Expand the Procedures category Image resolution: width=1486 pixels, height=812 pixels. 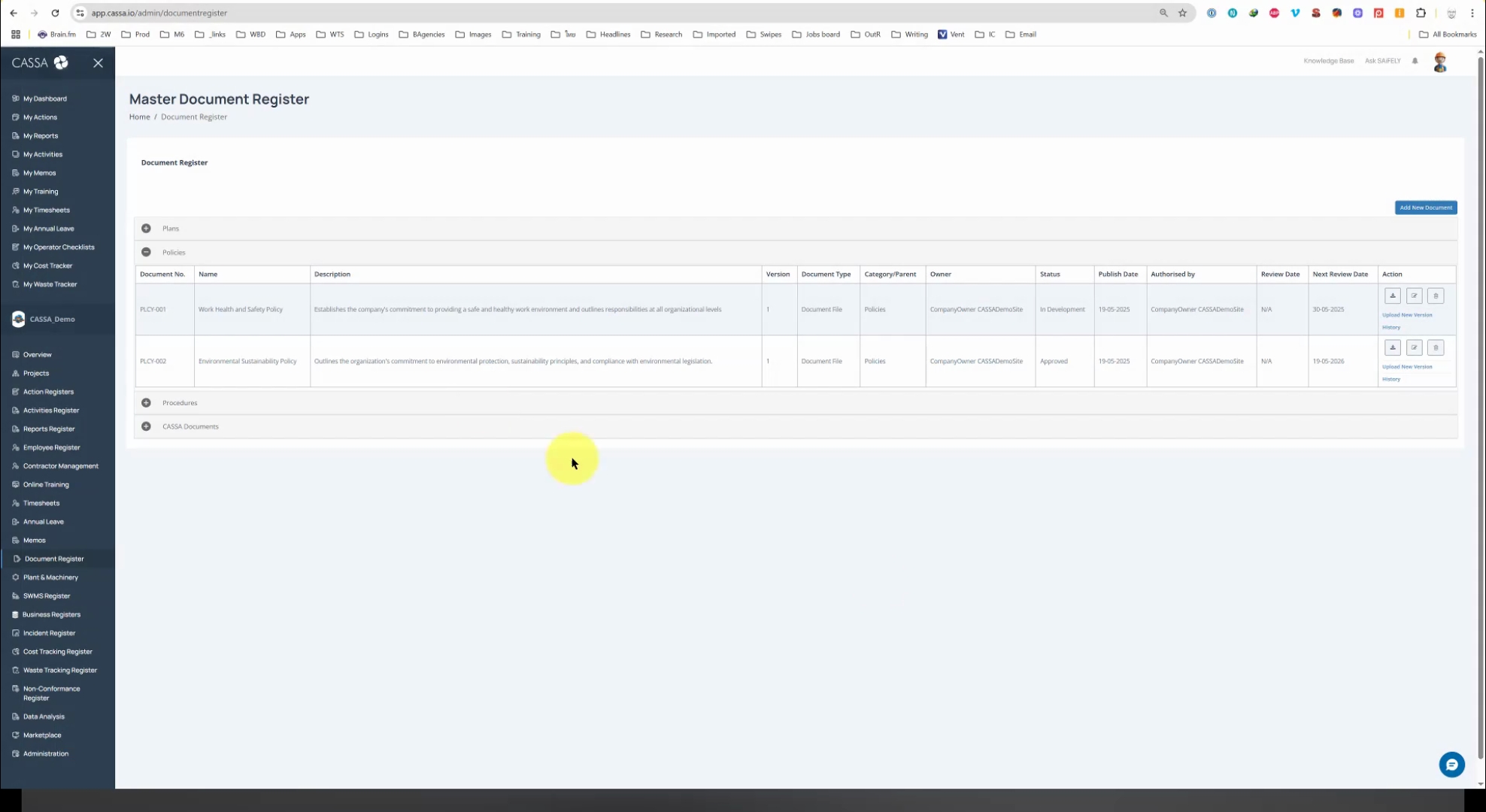point(146,403)
